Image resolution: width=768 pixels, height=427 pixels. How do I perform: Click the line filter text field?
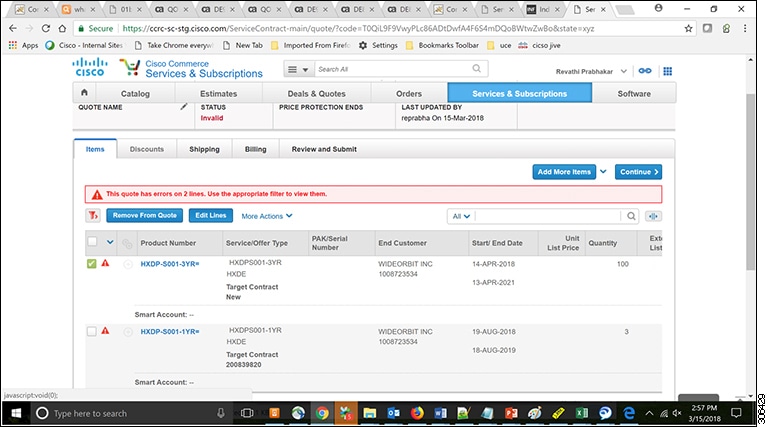(549, 216)
